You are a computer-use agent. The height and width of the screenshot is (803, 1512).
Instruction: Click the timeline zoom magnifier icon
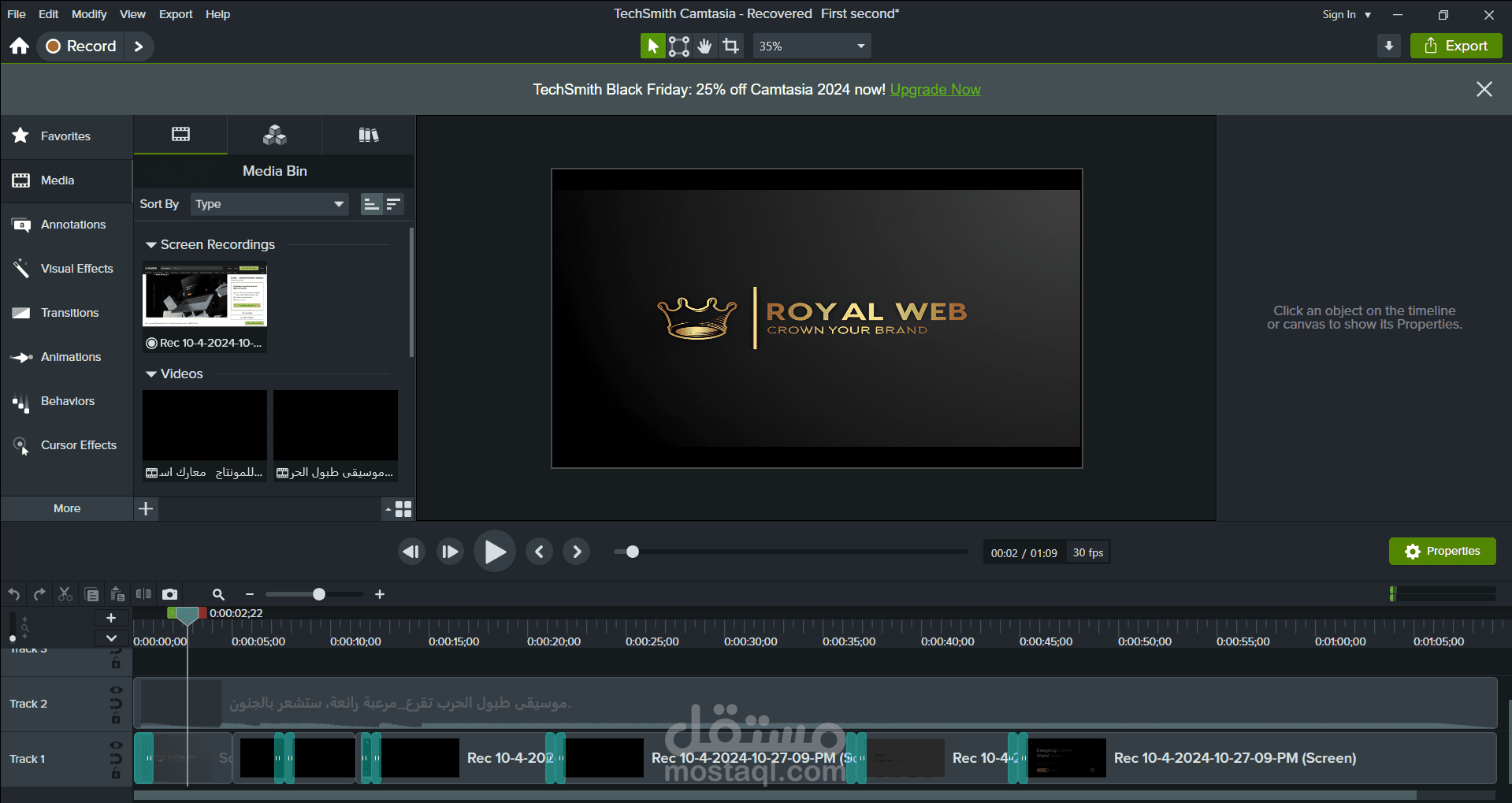(x=218, y=594)
